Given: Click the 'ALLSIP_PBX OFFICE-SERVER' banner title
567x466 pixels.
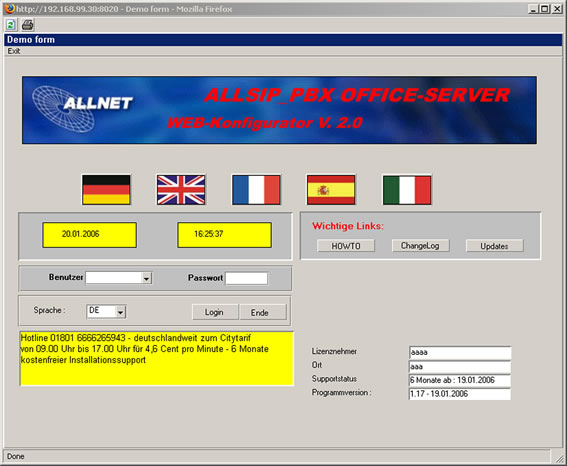Looking at the screenshot, I should click(357, 95).
